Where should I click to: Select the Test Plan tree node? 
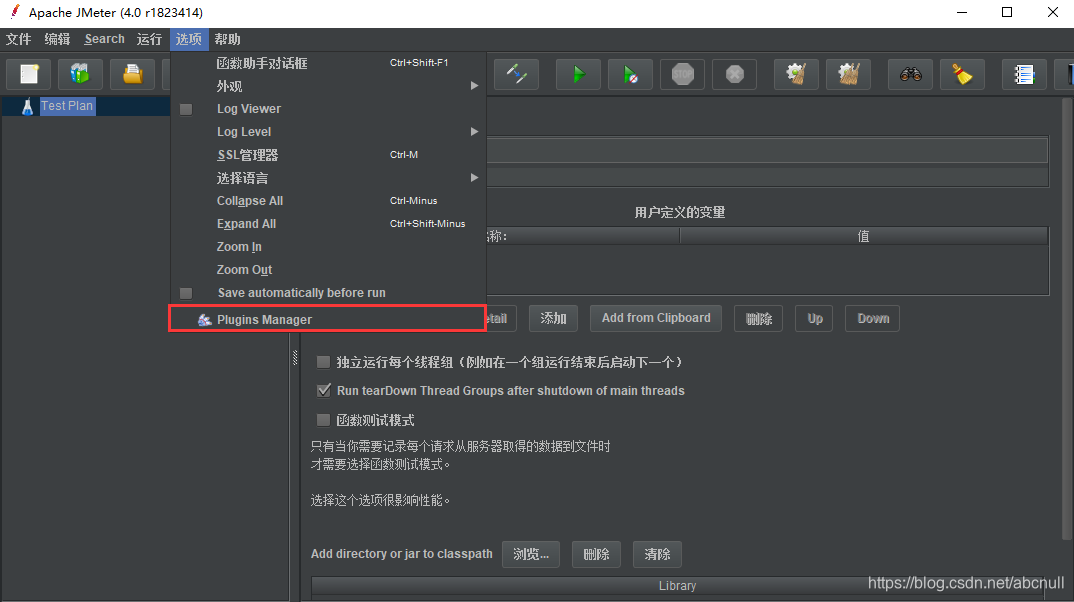point(67,105)
